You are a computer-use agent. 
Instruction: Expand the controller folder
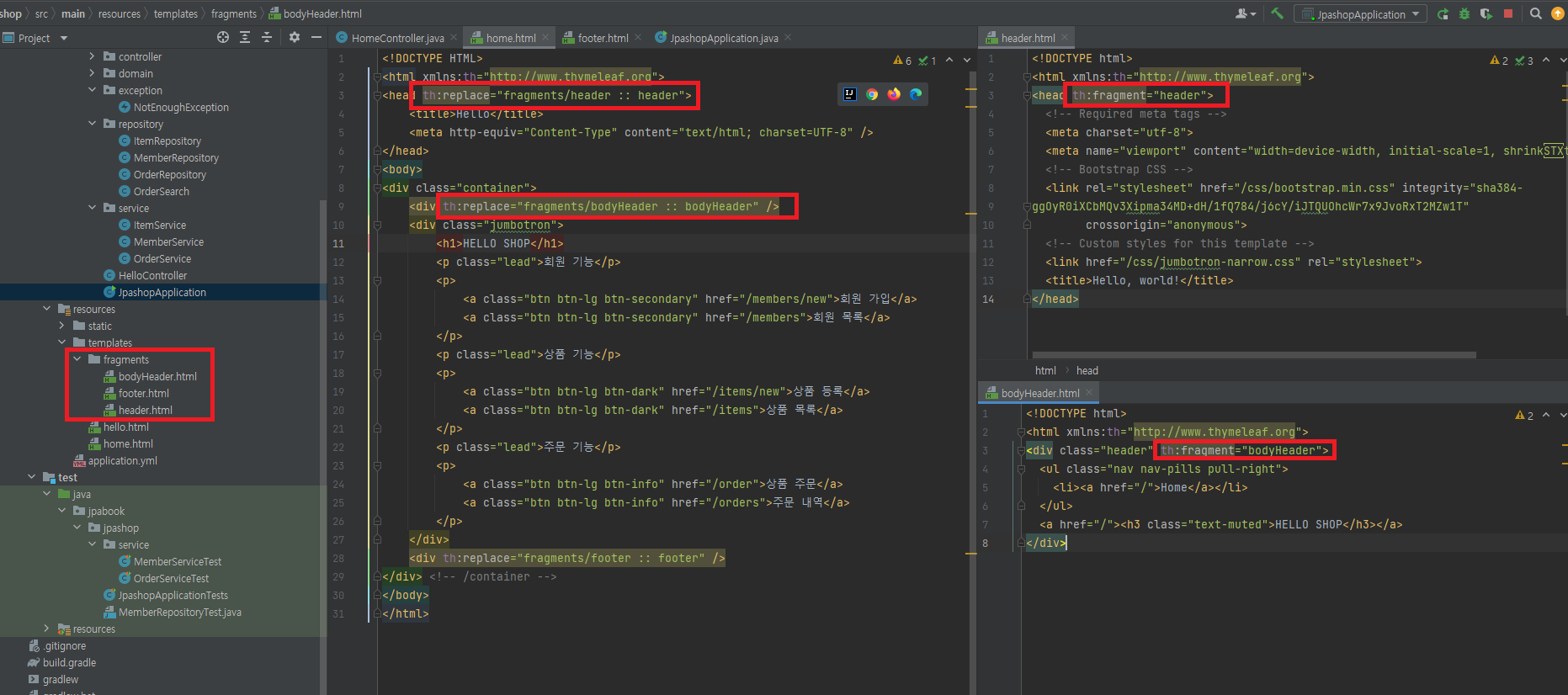click(93, 56)
